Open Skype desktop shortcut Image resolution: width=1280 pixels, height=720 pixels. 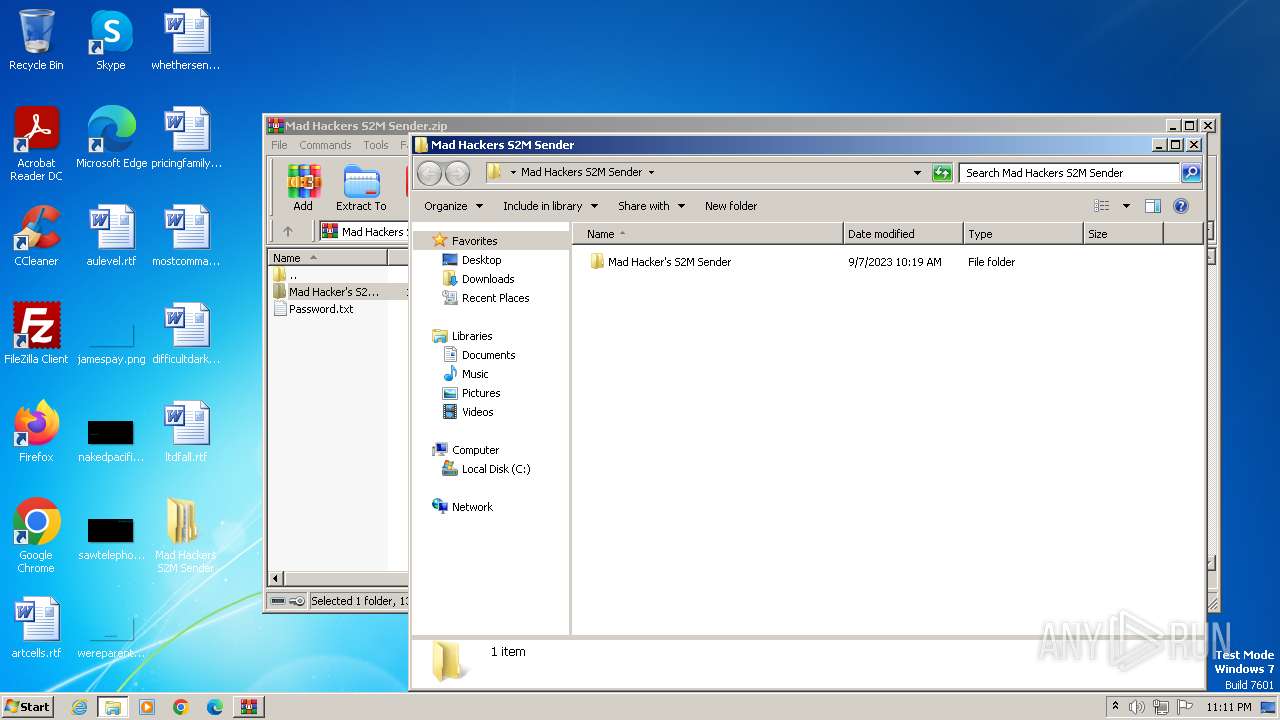110,41
